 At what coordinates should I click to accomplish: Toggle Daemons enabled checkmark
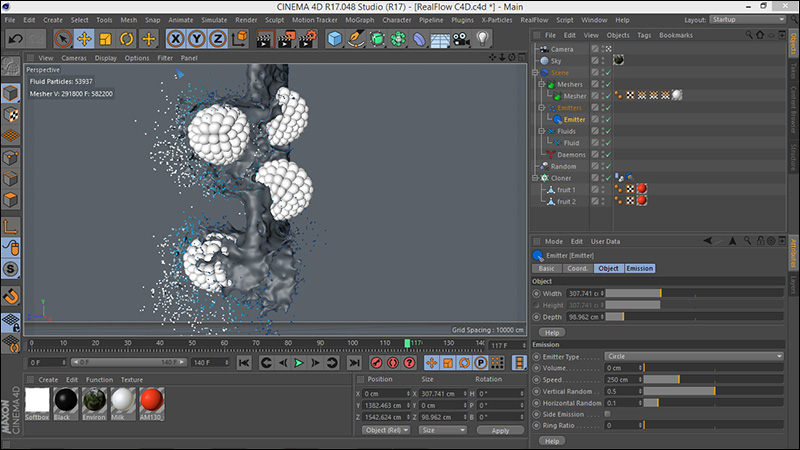click(x=608, y=155)
